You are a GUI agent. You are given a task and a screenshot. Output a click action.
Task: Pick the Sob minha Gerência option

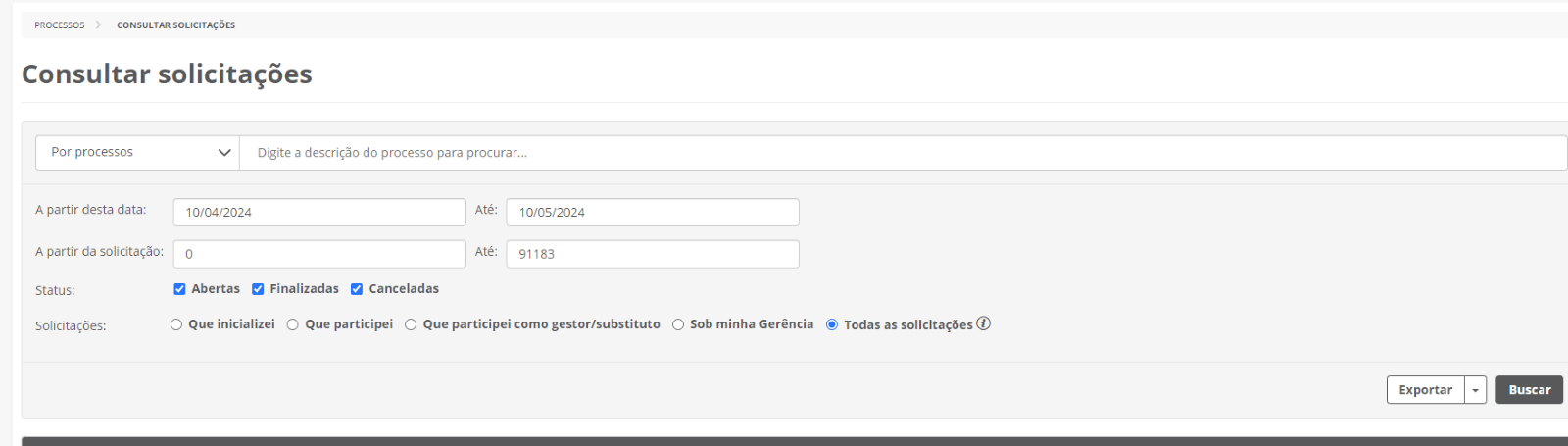click(x=678, y=324)
